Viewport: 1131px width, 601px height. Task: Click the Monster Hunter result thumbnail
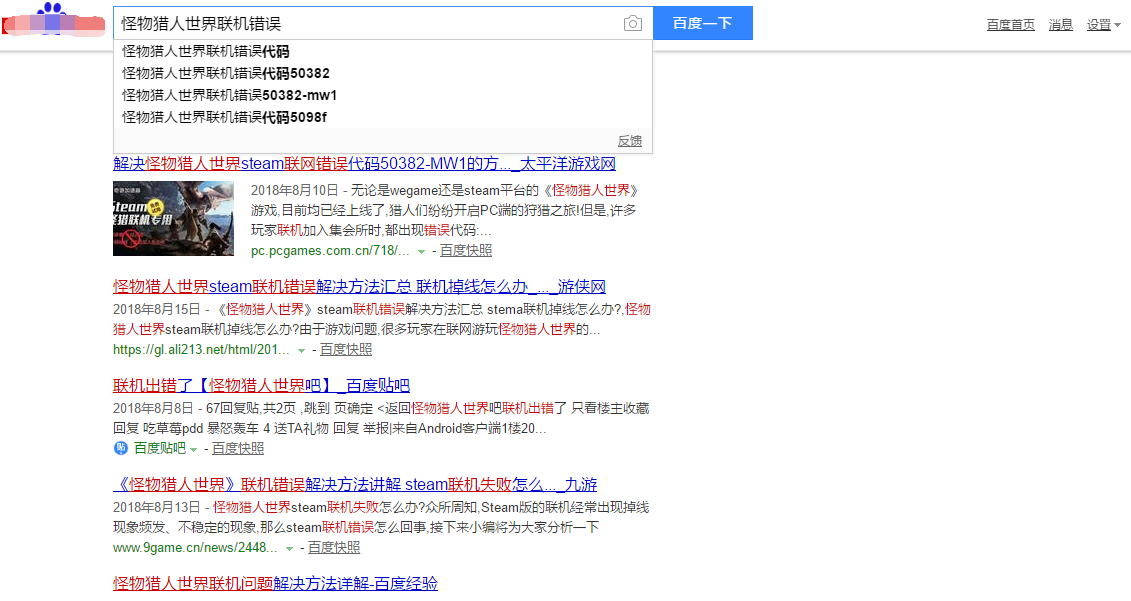173,219
